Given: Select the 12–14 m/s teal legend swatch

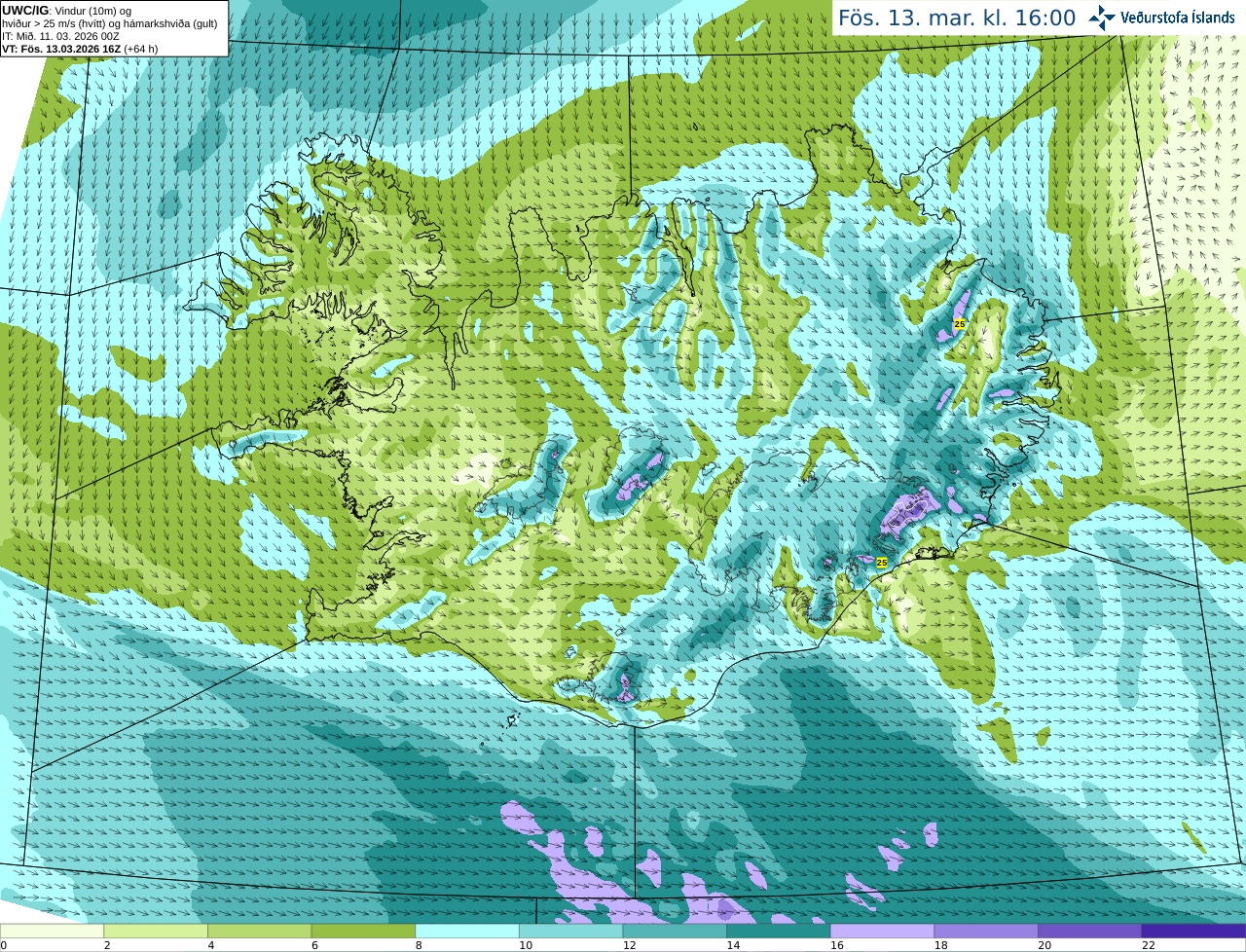Looking at the screenshot, I should [x=675, y=931].
